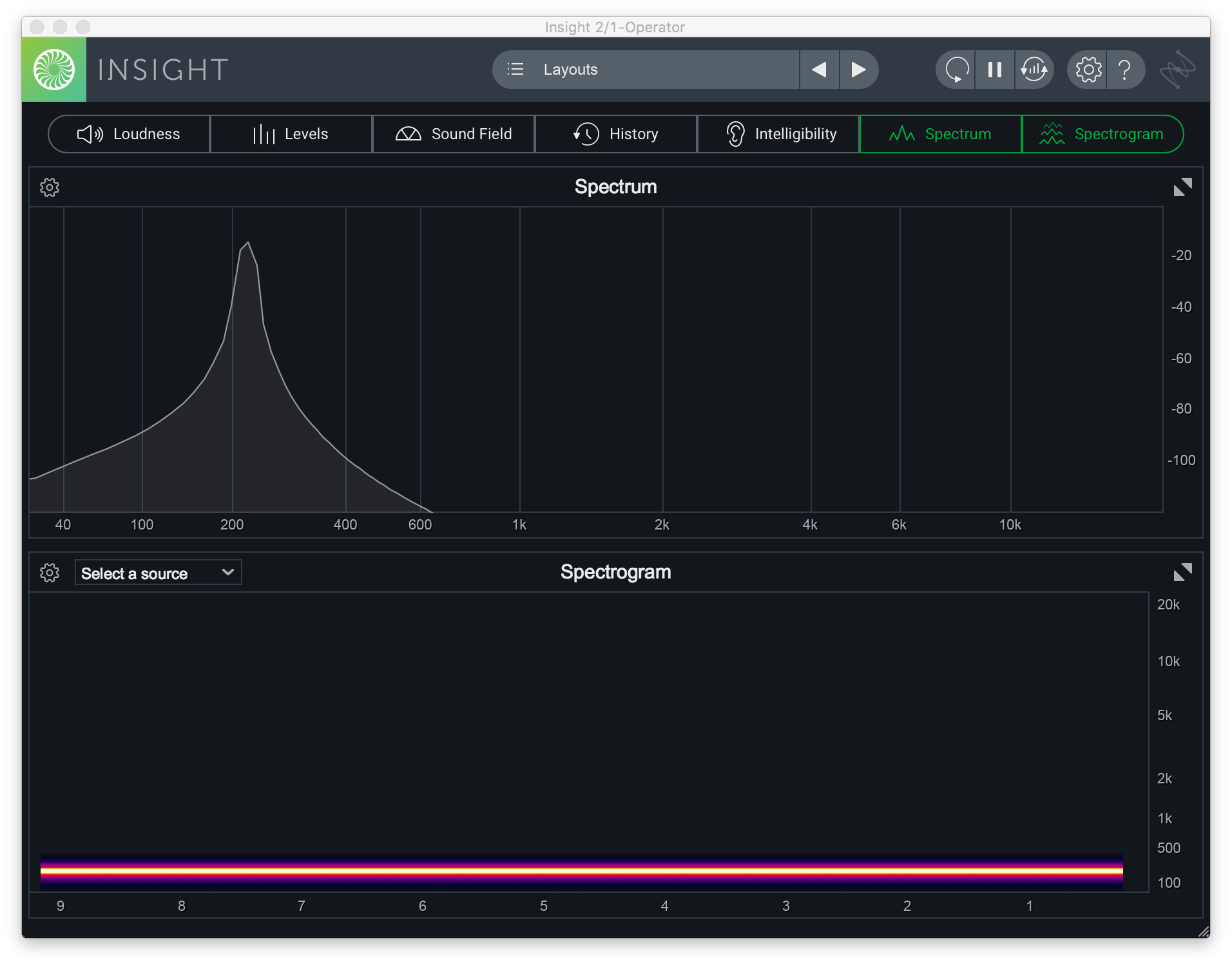The width and height of the screenshot is (1232, 965).
Task: Toggle the Levels module
Action: [x=291, y=134]
